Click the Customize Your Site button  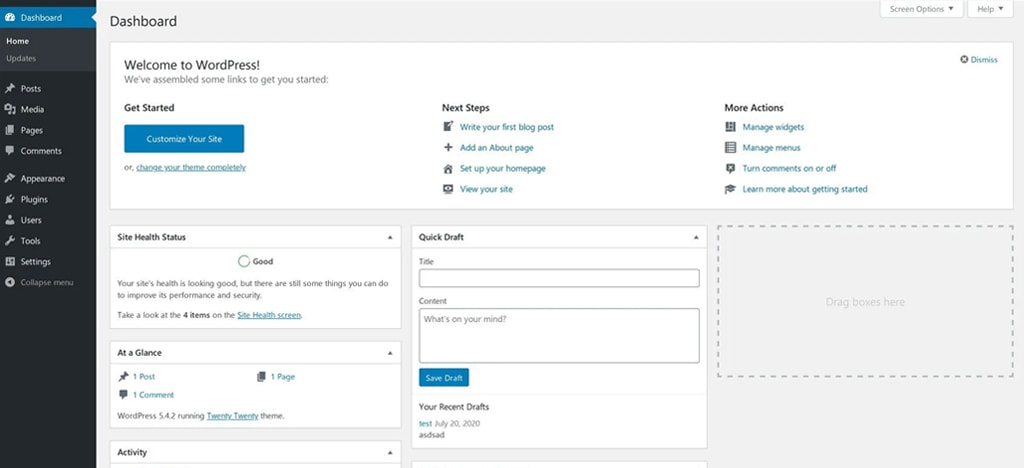pyautogui.click(x=184, y=139)
